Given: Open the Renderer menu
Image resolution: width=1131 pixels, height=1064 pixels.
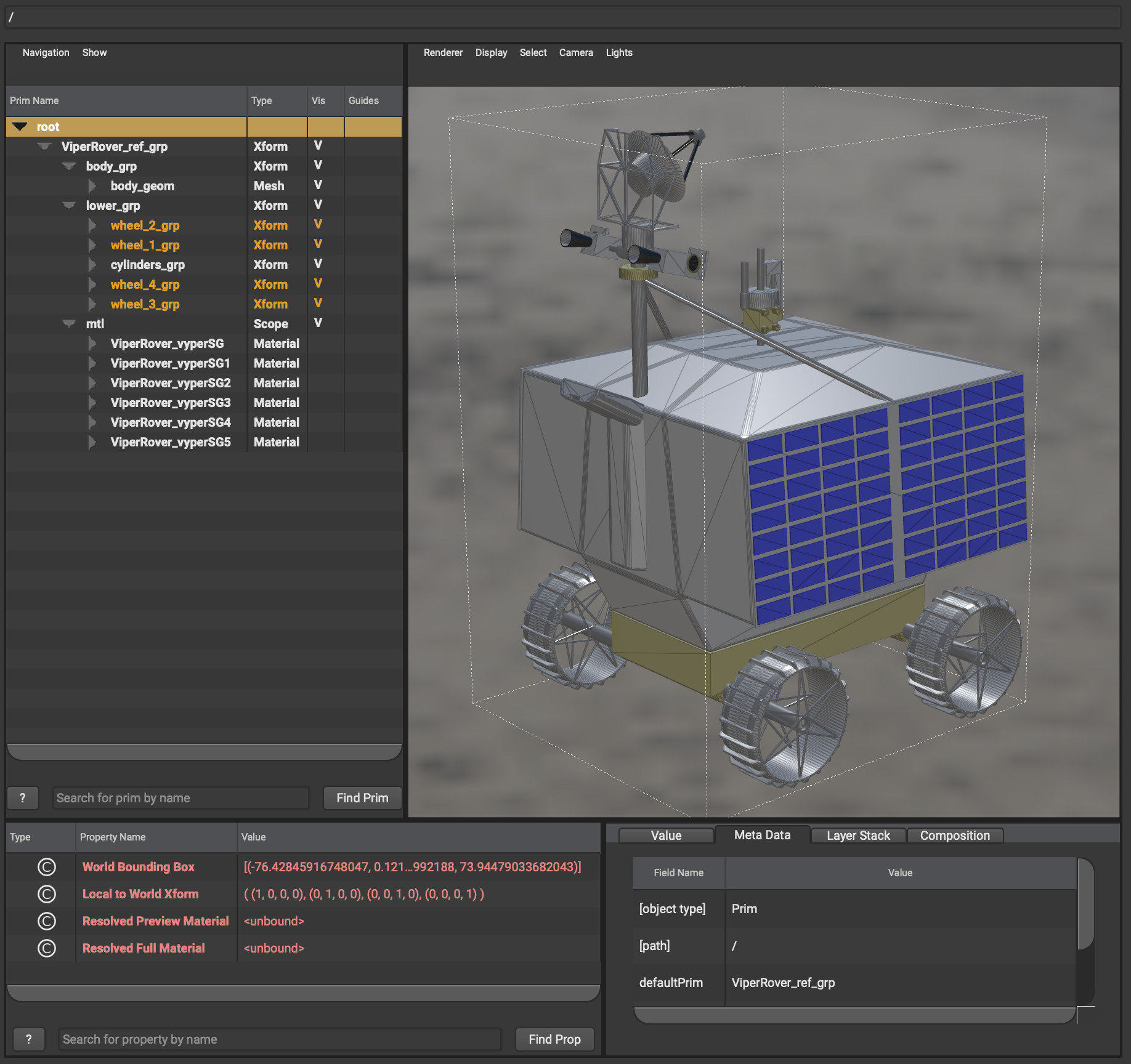Looking at the screenshot, I should pyautogui.click(x=443, y=53).
